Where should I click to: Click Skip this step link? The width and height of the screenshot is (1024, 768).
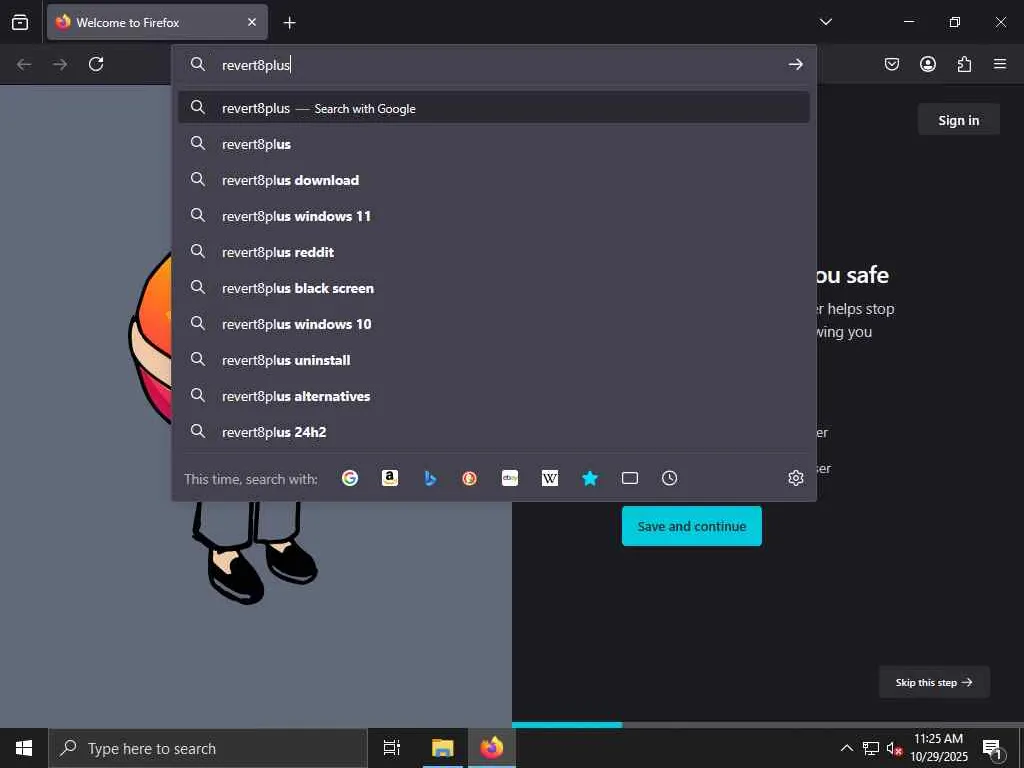pos(934,682)
